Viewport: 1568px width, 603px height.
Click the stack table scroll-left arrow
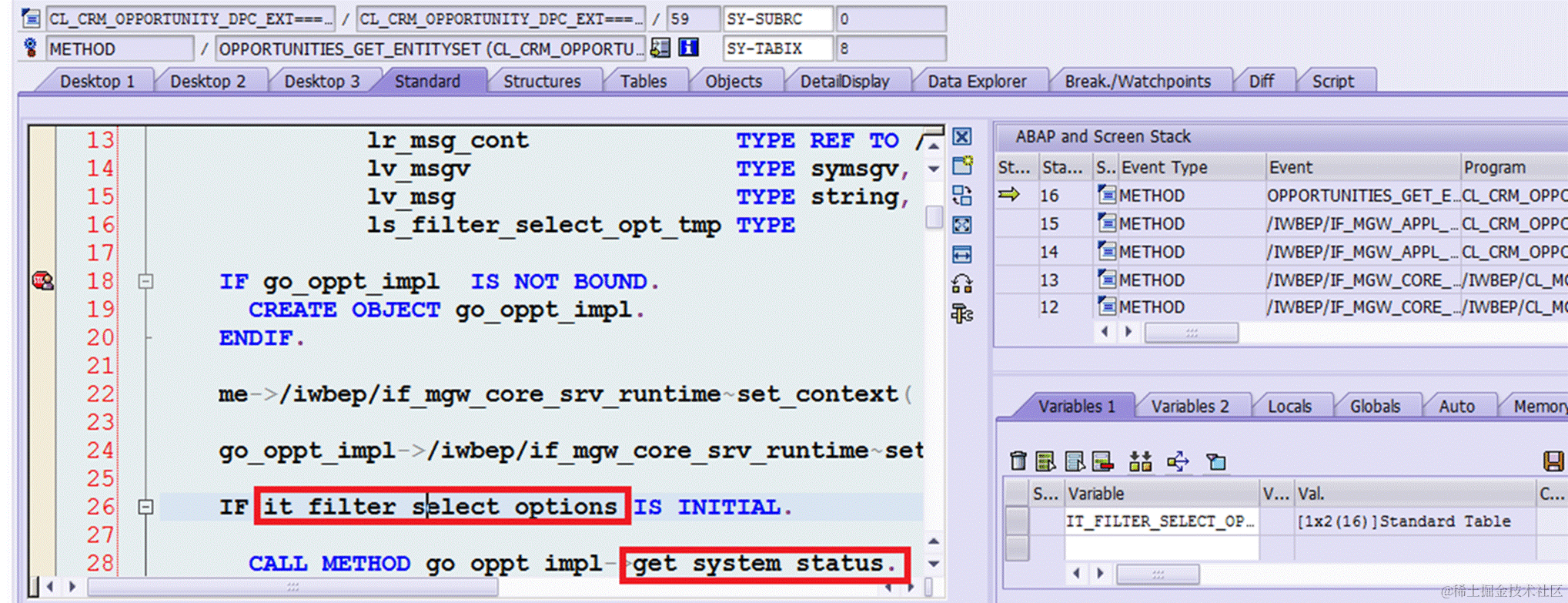[1105, 332]
